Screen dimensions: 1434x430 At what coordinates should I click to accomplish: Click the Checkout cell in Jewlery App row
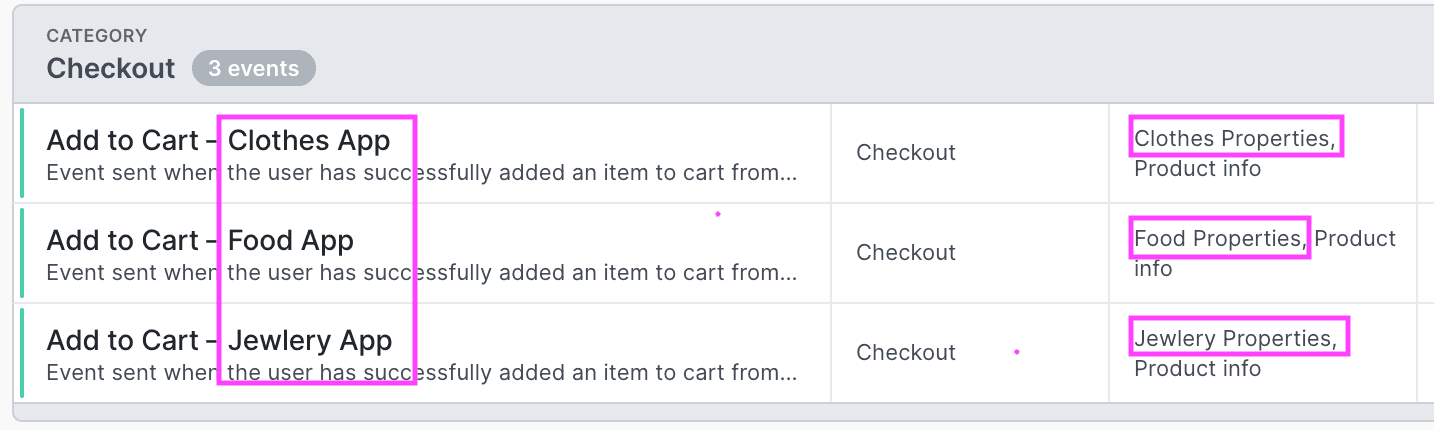tap(906, 352)
